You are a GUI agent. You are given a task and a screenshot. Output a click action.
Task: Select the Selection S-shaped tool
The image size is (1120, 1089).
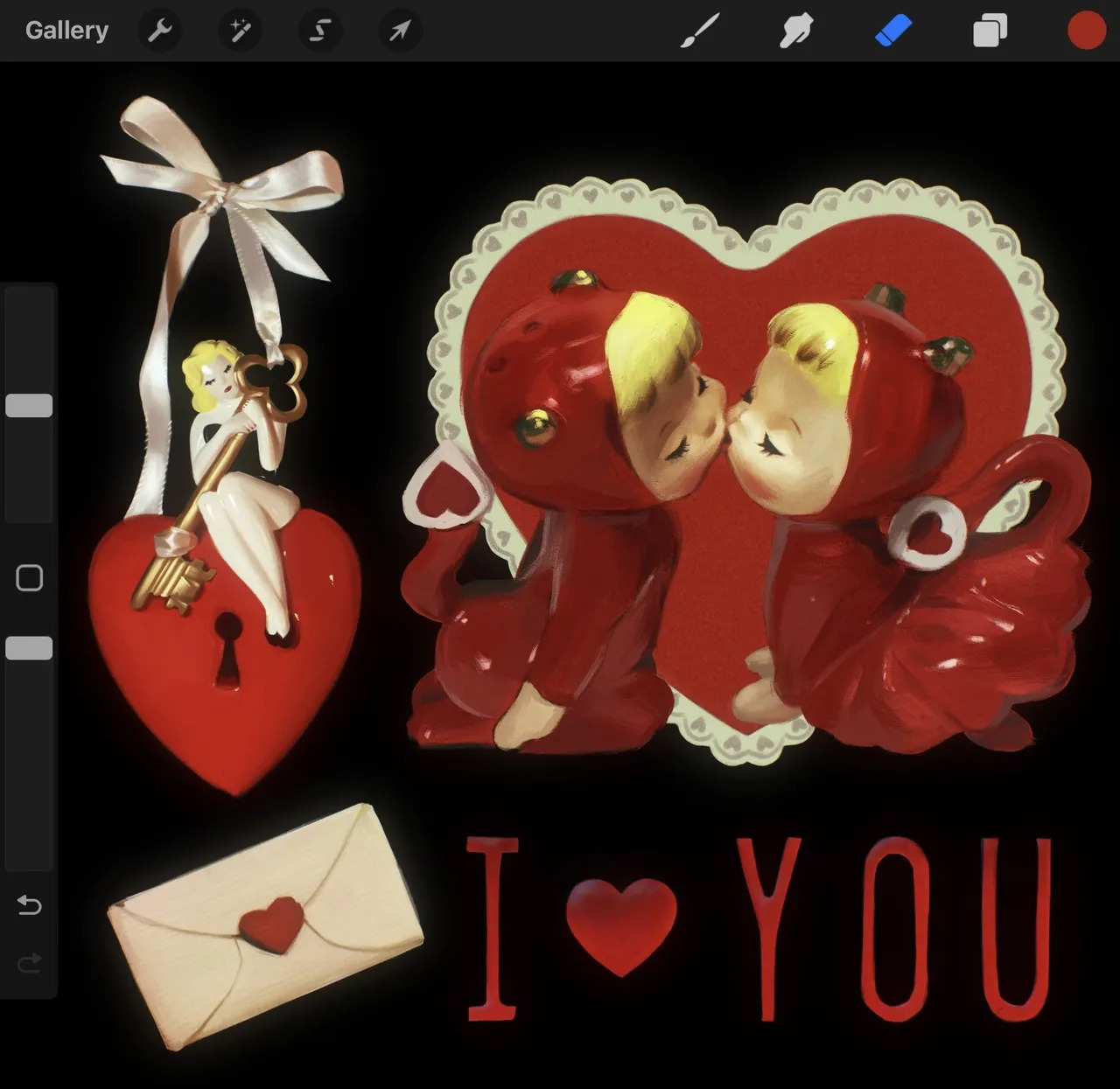319,31
